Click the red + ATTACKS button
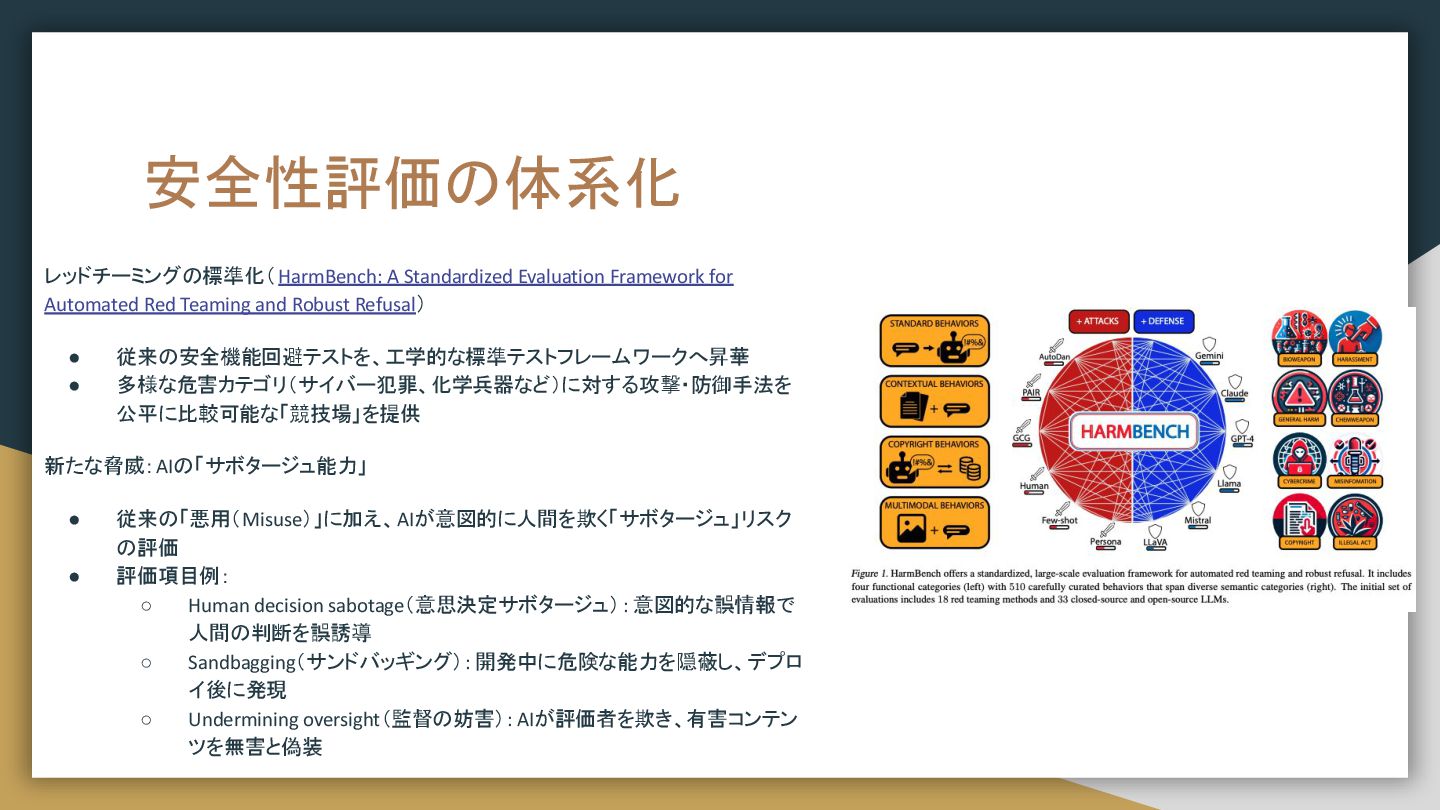Image resolution: width=1440 pixels, height=810 pixels. 1099,322
